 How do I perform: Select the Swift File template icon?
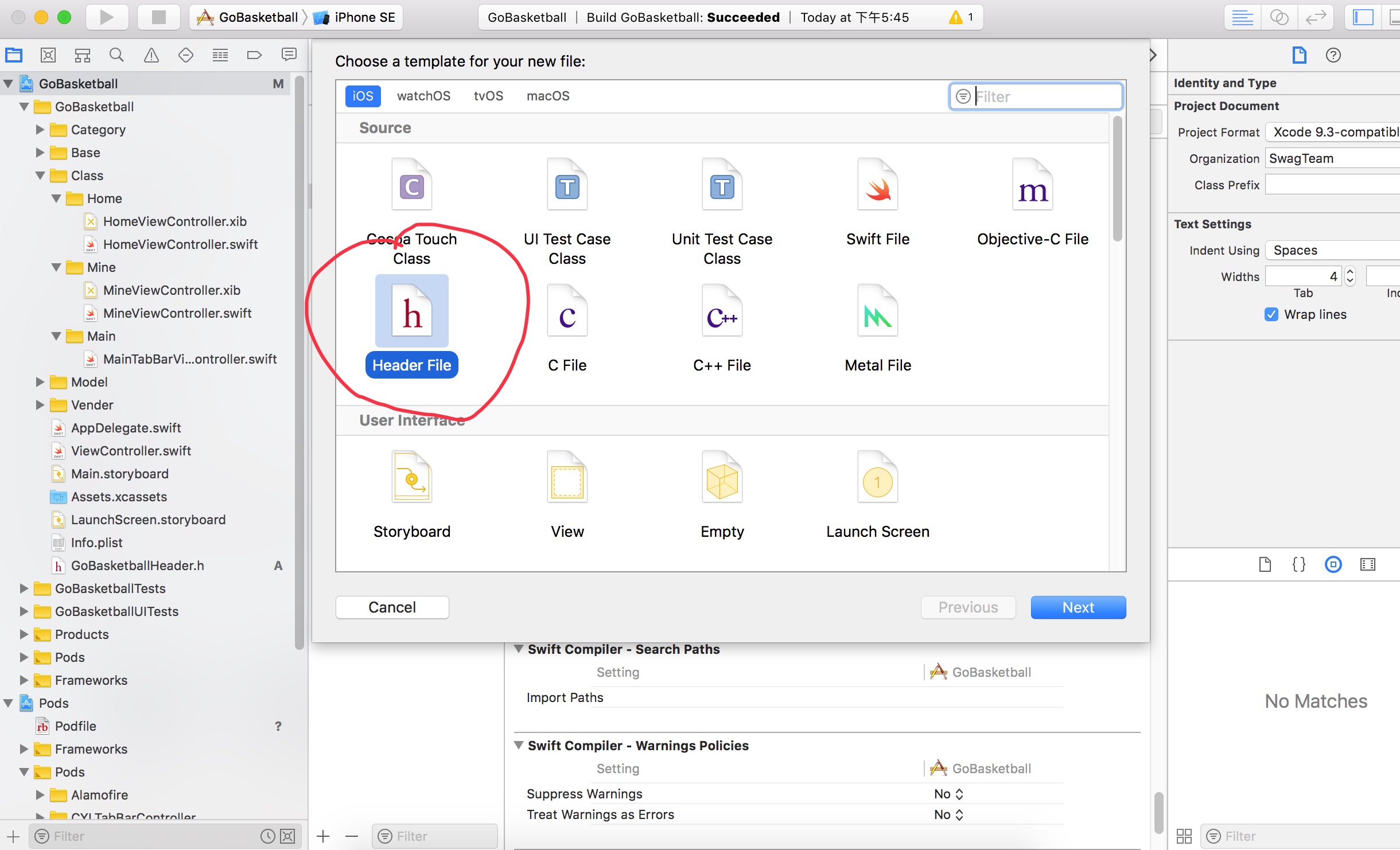[x=877, y=186]
